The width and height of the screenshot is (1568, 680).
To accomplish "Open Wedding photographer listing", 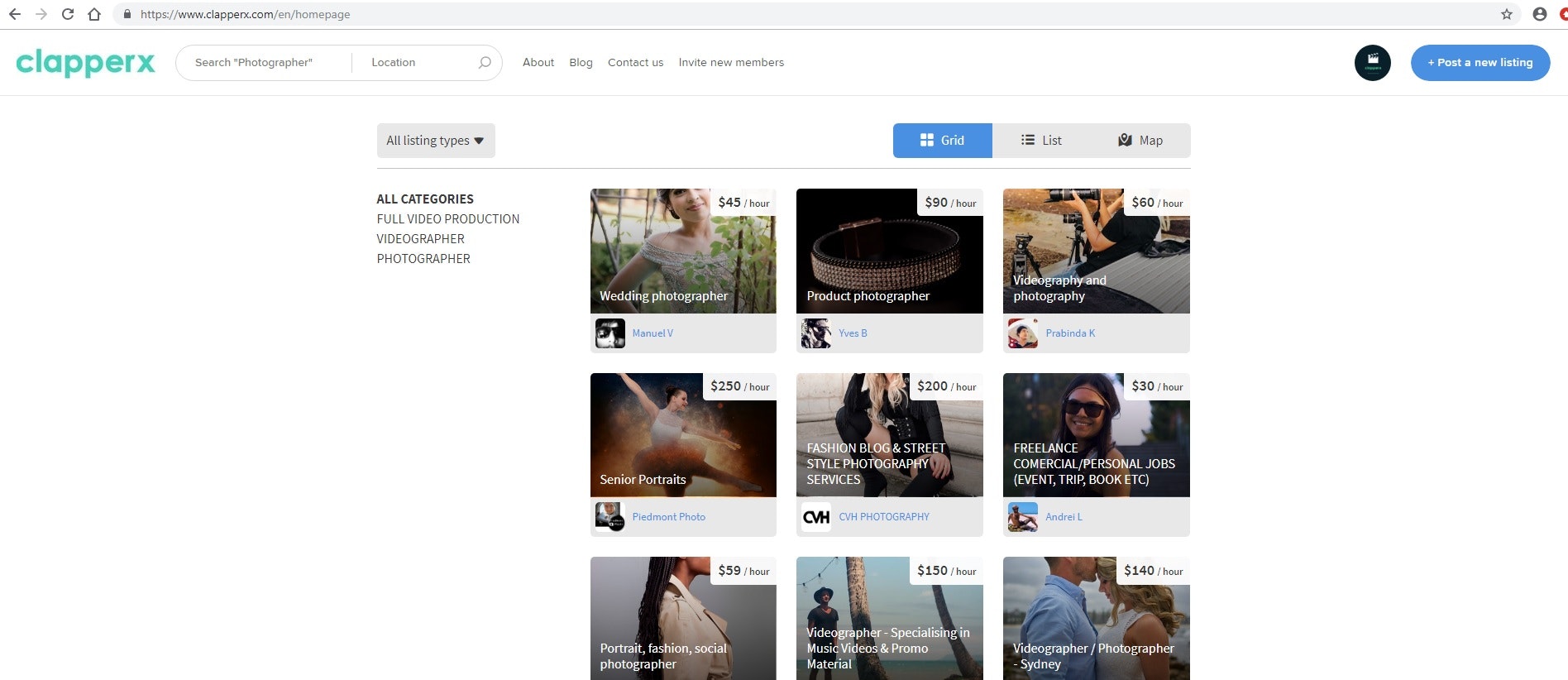I will [x=683, y=251].
